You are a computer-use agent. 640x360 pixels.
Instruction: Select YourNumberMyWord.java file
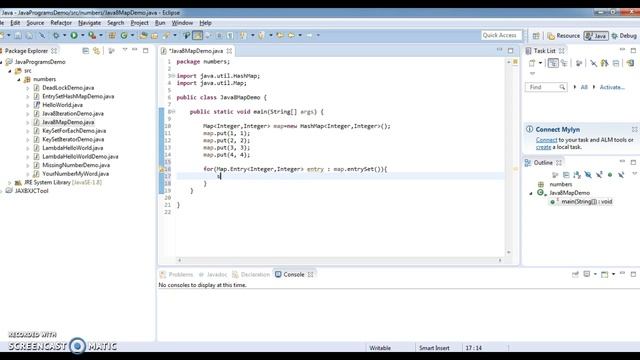pos(75,174)
